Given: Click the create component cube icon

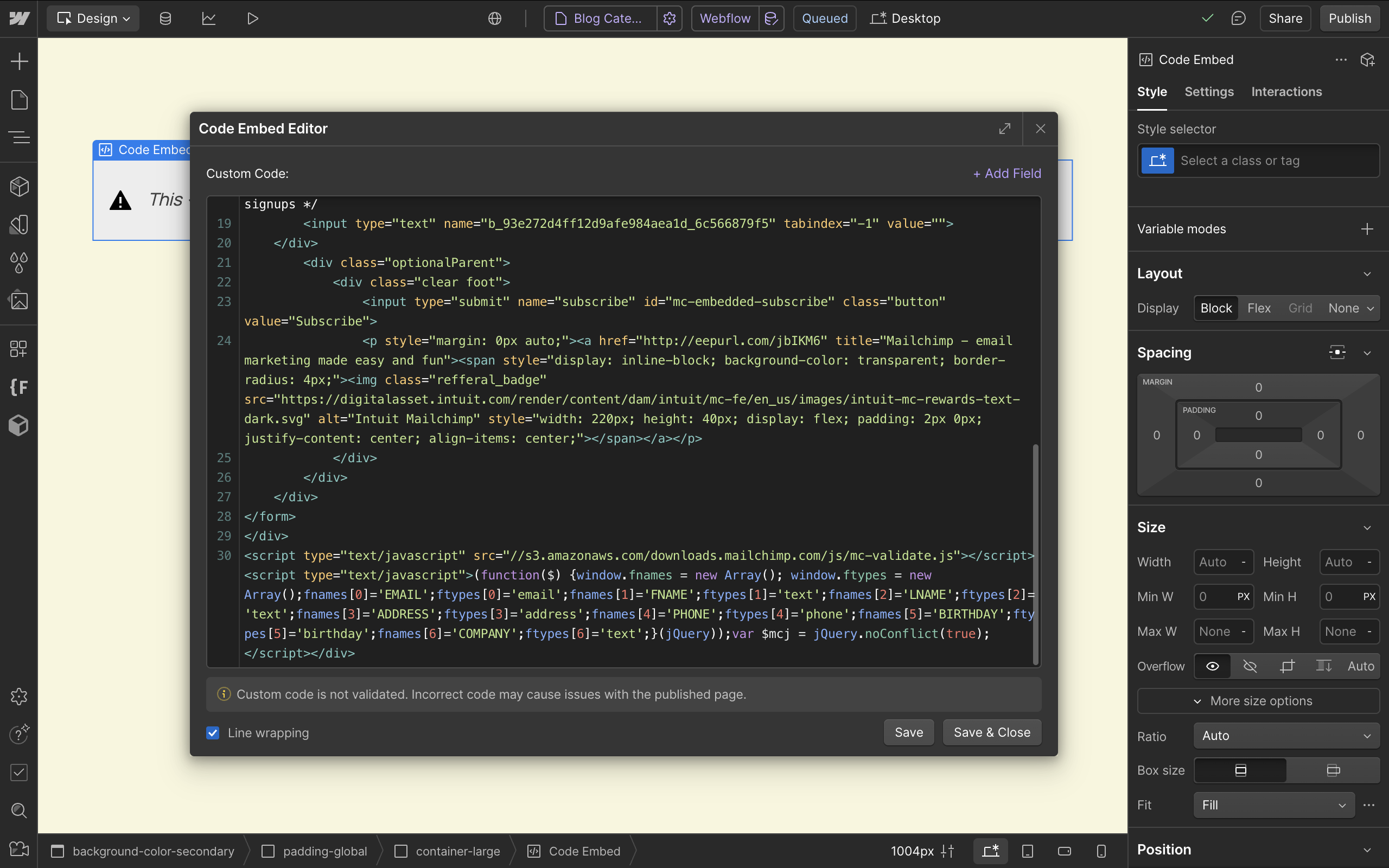Looking at the screenshot, I should pyautogui.click(x=1368, y=60).
